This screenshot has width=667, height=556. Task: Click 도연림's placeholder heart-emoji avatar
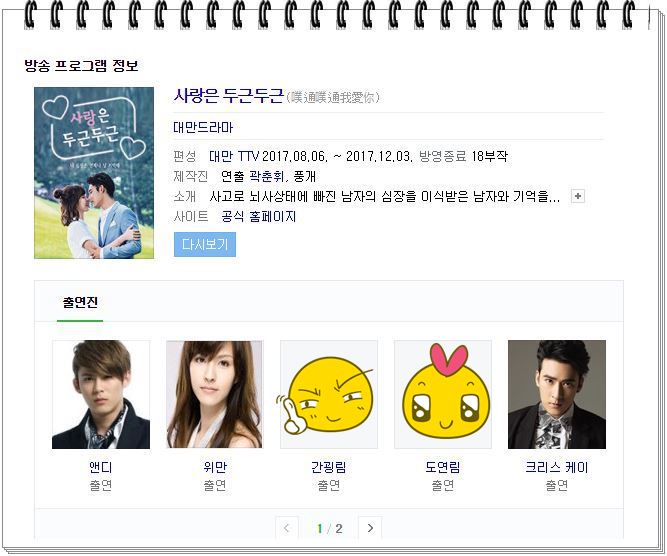coord(443,394)
